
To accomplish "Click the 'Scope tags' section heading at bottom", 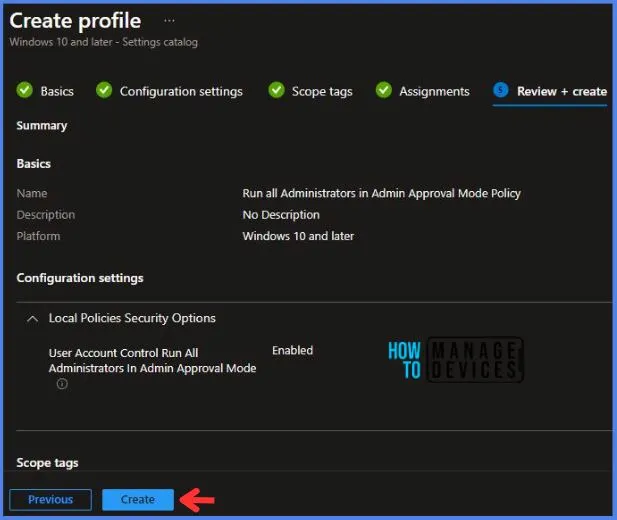I will pos(47,463).
